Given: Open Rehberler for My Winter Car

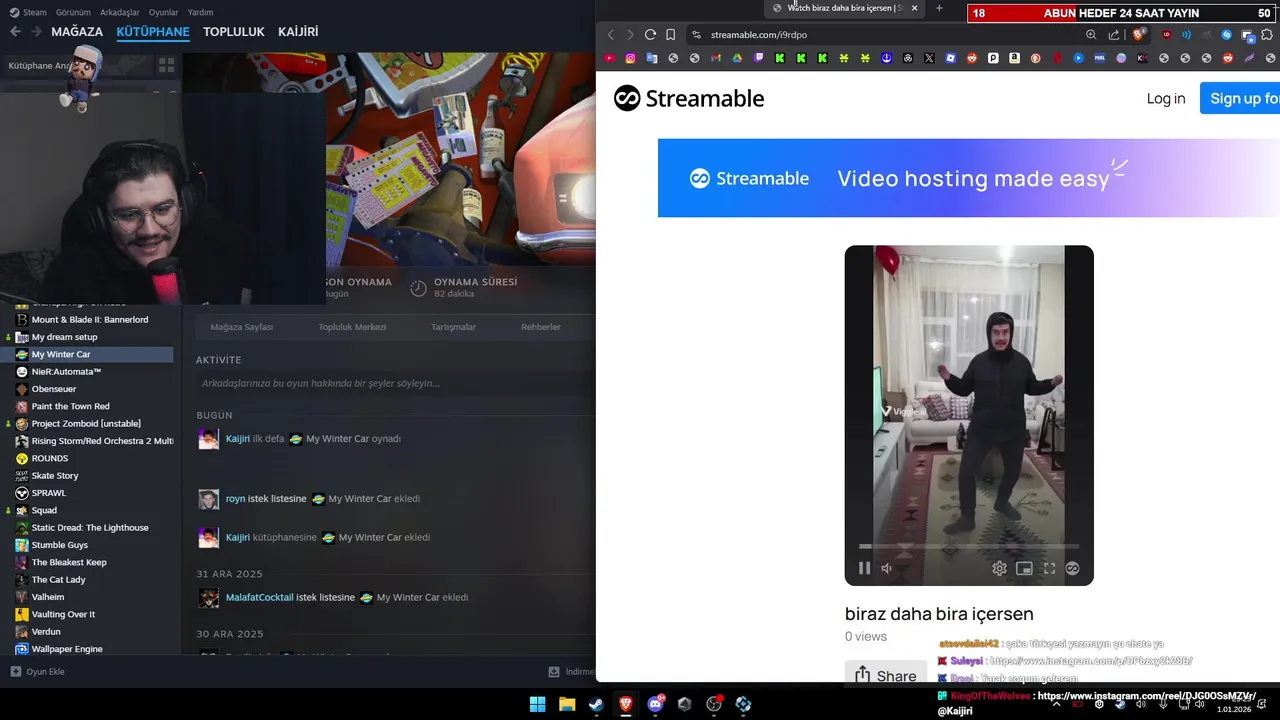Looking at the screenshot, I should pyautogui.click(x=541, y=327).
